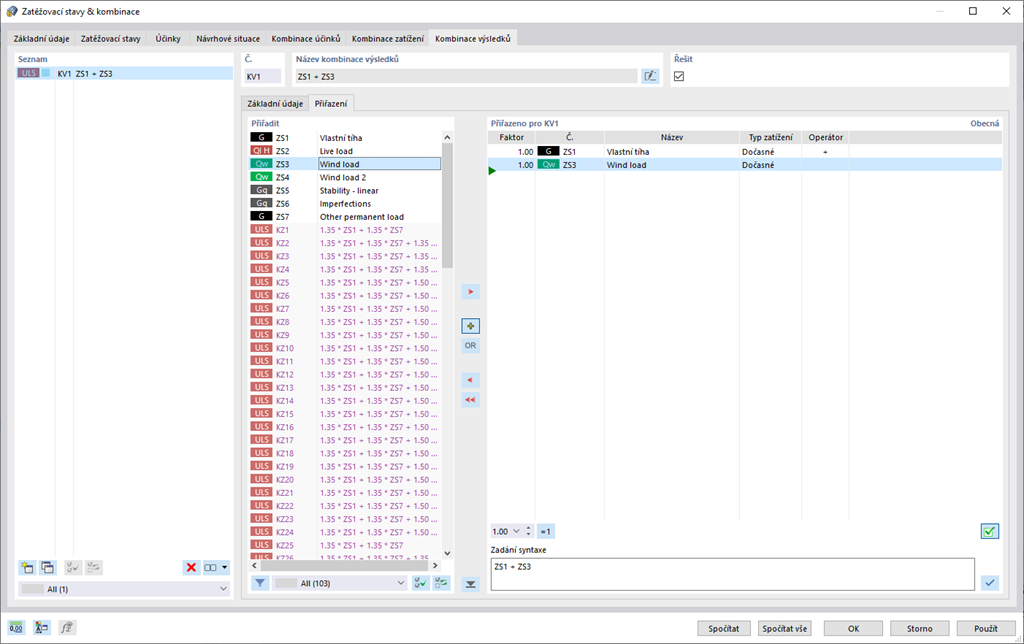The height and width of the screenshot is (644, 1024).
Task: Click the Přiřadit list vertical scrollbar thumb
Action: click(447, 206)
